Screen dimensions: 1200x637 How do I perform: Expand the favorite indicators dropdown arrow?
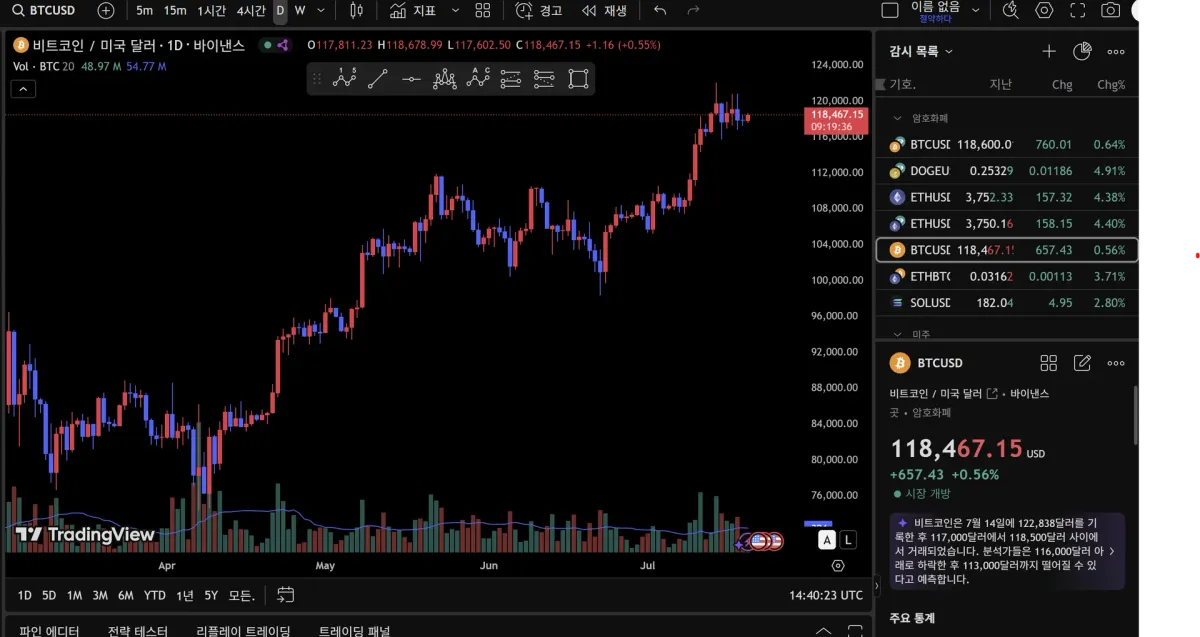[x=455, y=10]
